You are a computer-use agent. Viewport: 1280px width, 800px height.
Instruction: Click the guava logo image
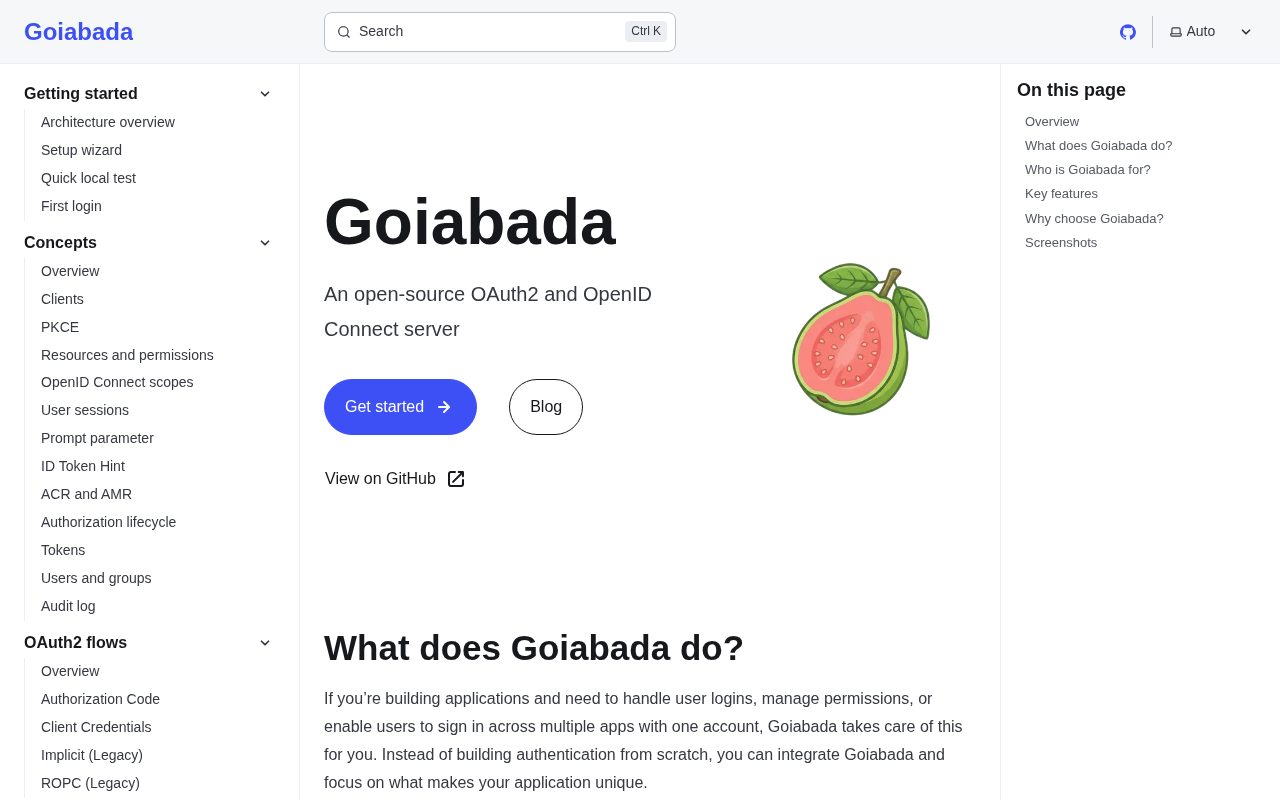point(860,339)
